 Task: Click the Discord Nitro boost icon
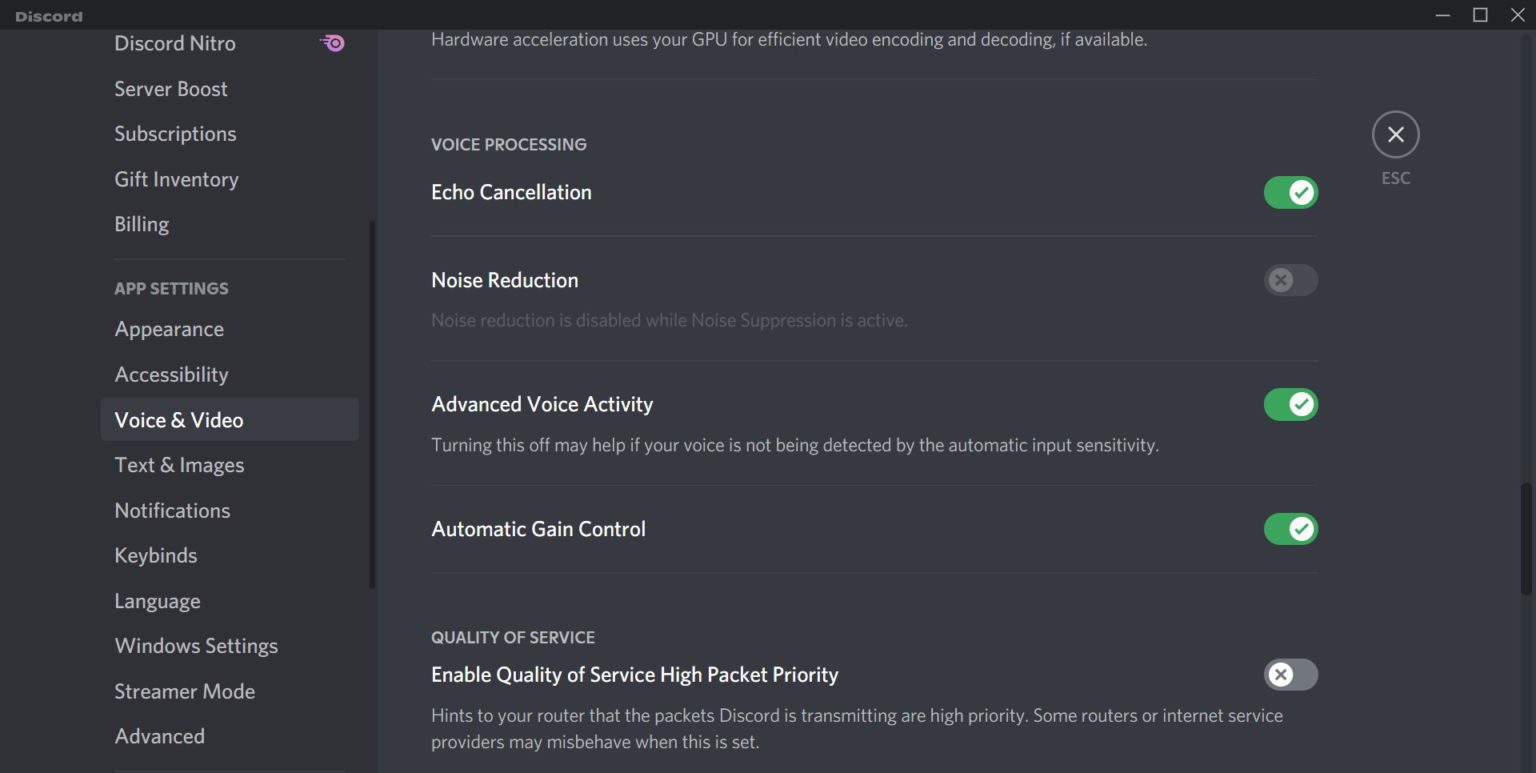coord(331,43)
